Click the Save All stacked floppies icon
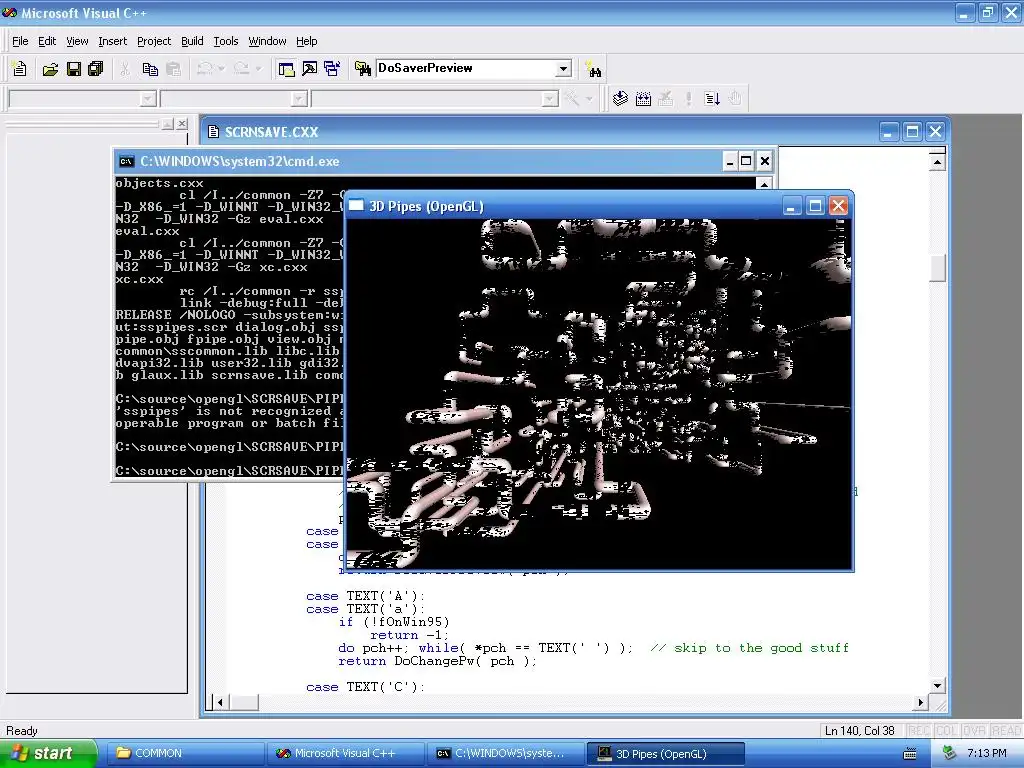This screenshot has width=1024, height=768. [x=95, y=69]
